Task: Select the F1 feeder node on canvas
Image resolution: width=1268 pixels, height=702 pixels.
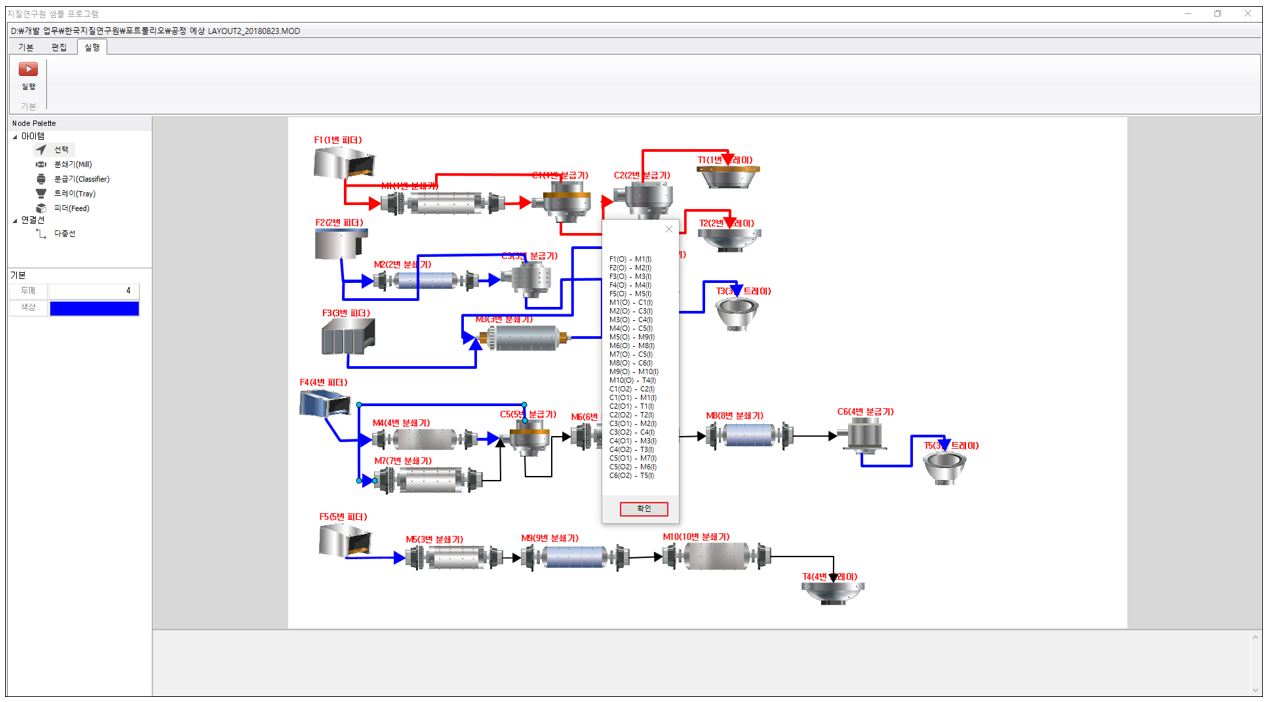Action: click(x=345, y=162)
